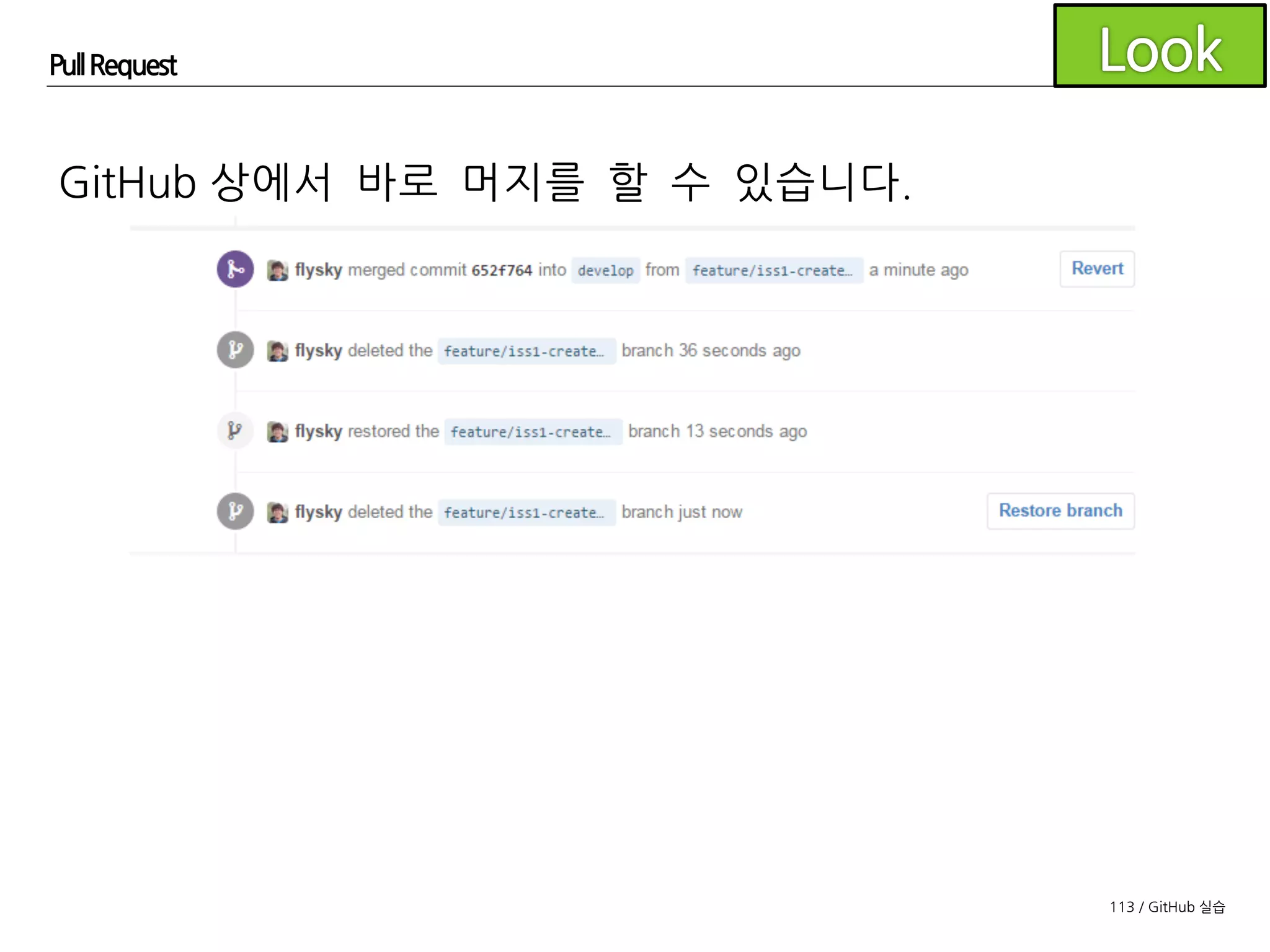Image resolution: width=1270 pixels, height=952 pixels.
Task: Click the develop branch label
Action: pos(605,270)
